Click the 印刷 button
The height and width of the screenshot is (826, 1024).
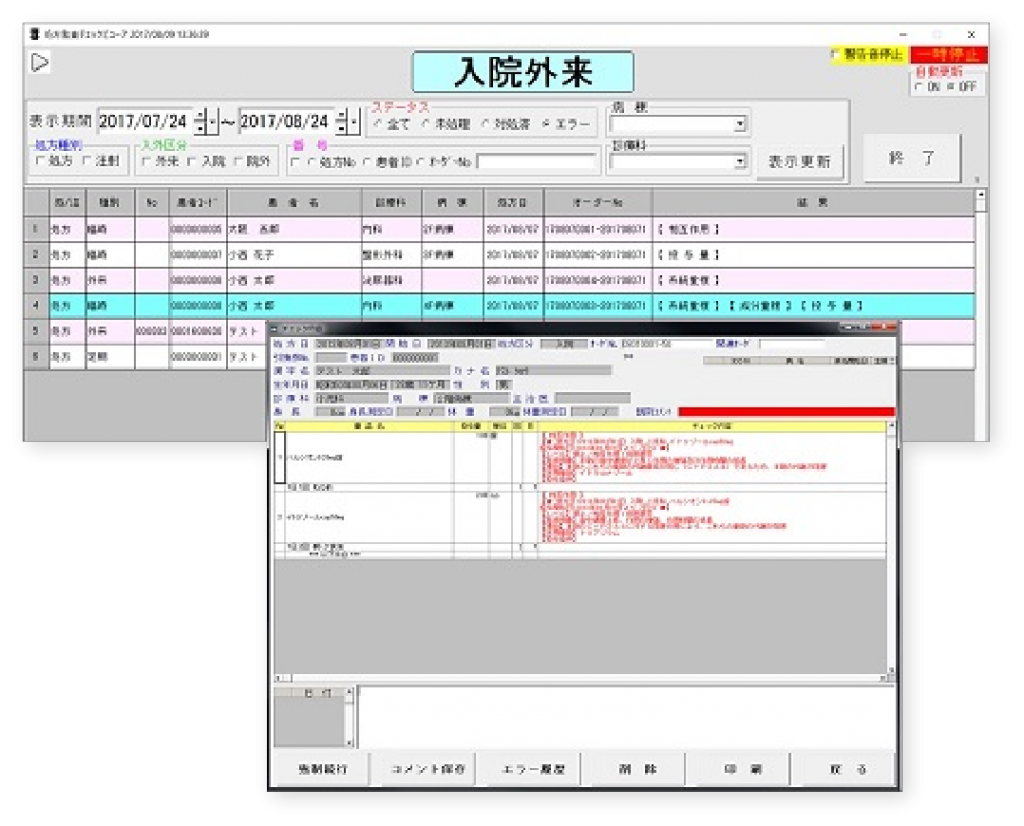(x=743, y=769)
